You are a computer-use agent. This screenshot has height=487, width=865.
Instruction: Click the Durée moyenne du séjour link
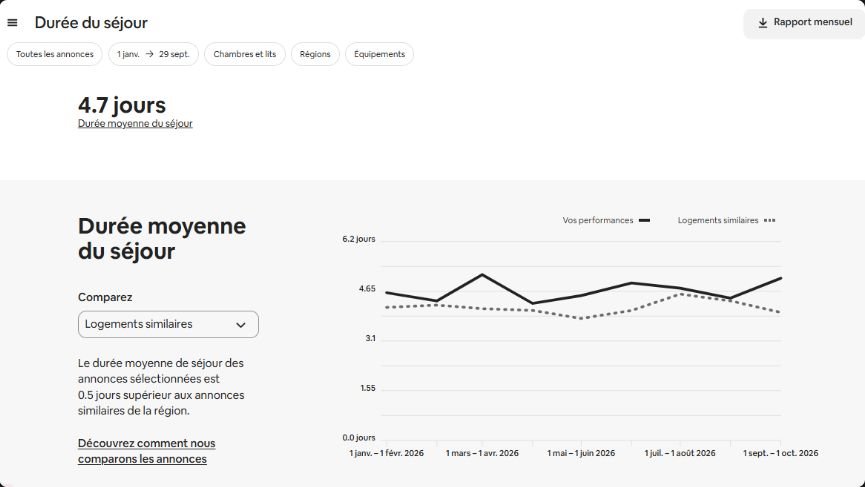[x=135, y=124]
